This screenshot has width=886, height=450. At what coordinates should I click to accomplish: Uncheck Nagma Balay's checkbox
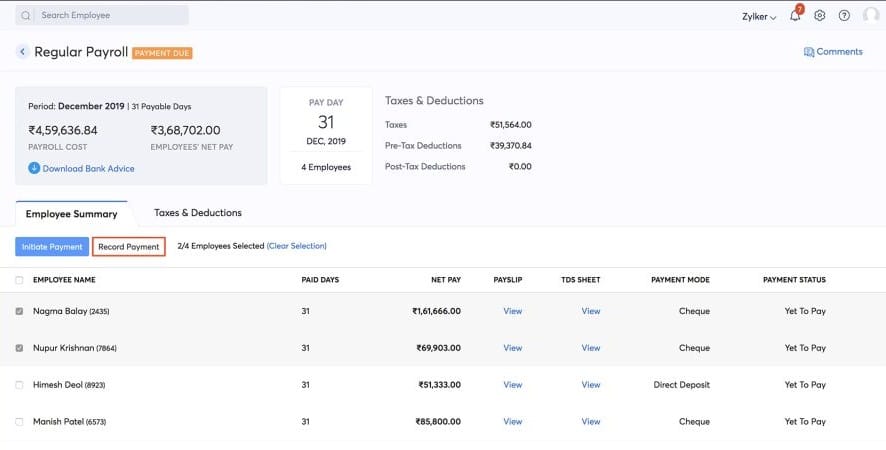point(19,311)
